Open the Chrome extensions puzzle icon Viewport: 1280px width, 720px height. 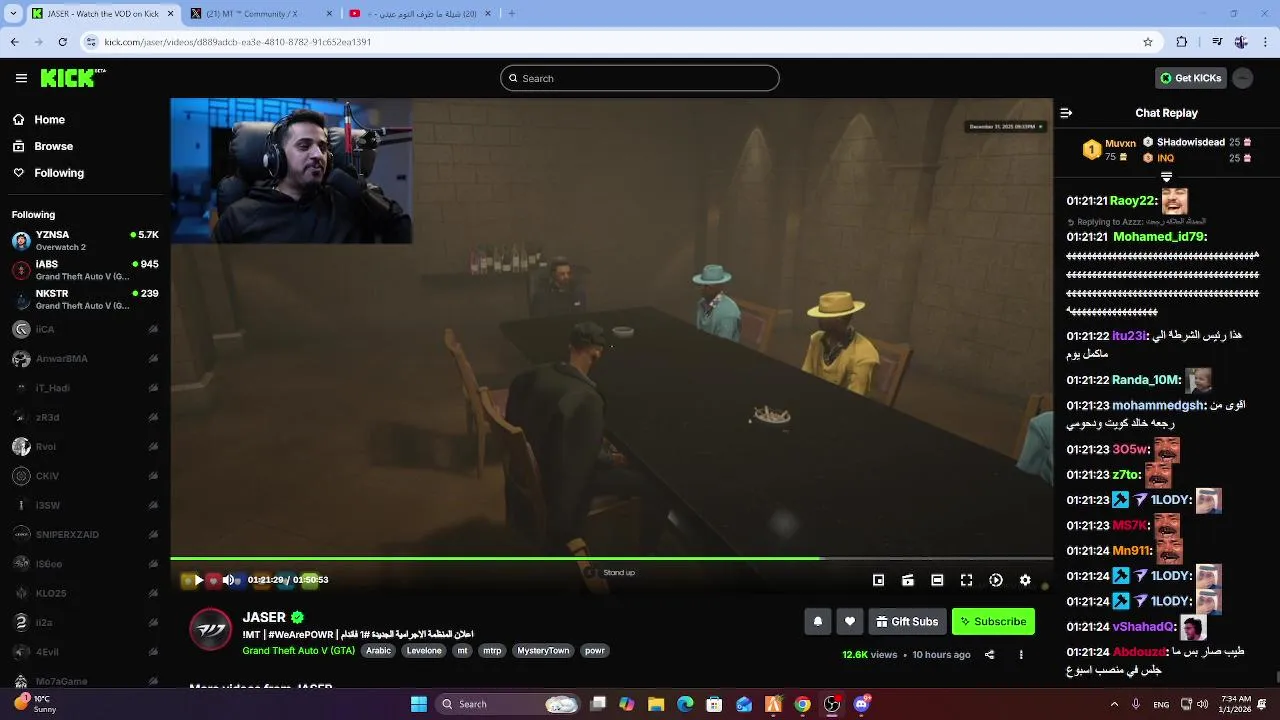(1182, 42)
